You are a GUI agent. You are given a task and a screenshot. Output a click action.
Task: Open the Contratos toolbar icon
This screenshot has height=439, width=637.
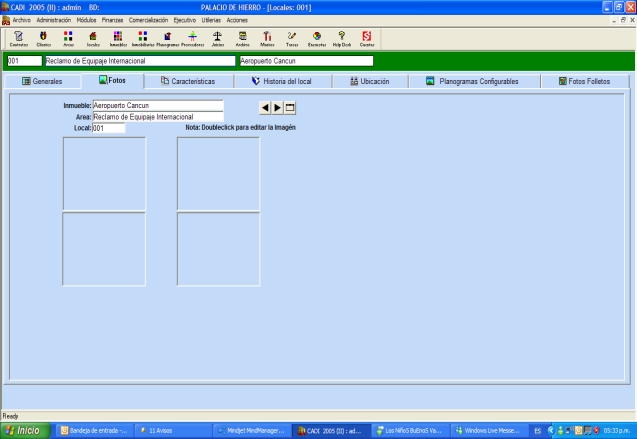tap(18, 38)
